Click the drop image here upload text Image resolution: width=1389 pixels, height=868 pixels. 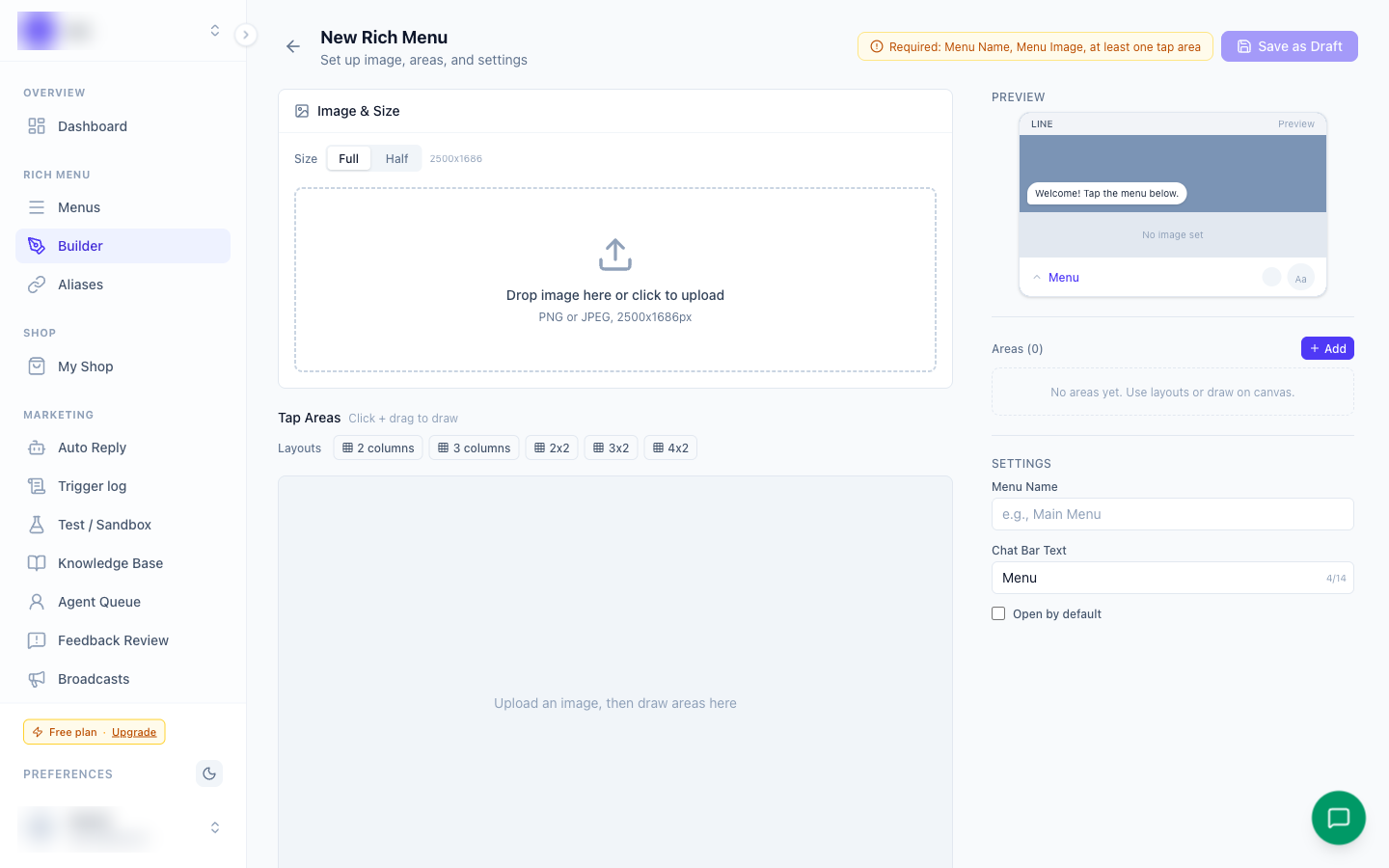tap(615, 295)
